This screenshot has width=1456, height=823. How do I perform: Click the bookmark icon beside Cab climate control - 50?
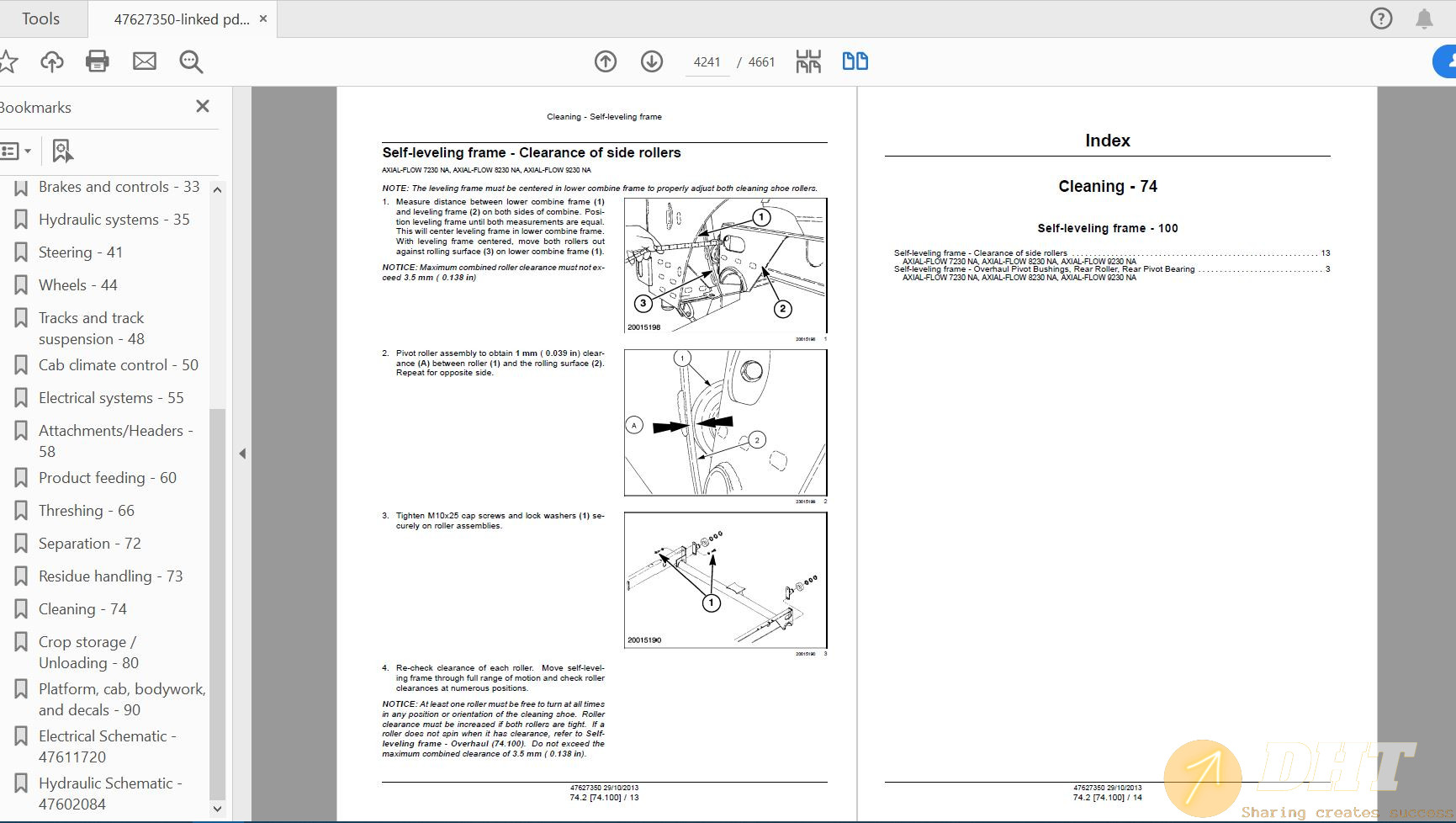click(21, 365)
